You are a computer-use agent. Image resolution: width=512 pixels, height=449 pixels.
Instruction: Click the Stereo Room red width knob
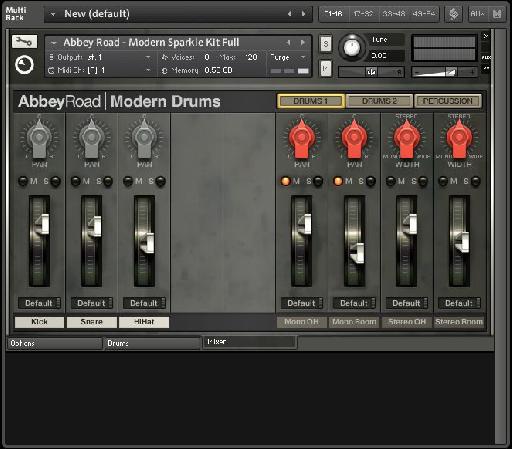click(459, 137)
